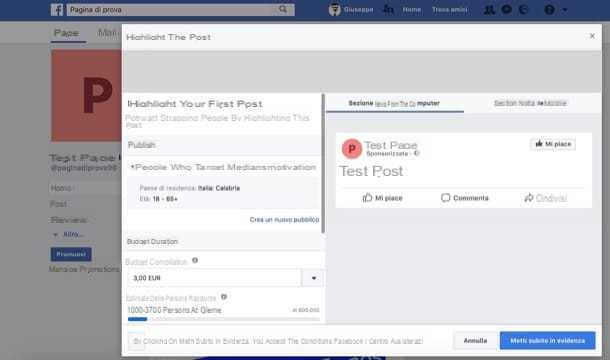Click the 1000-3700 Persons estimate text

pos(174,310)
